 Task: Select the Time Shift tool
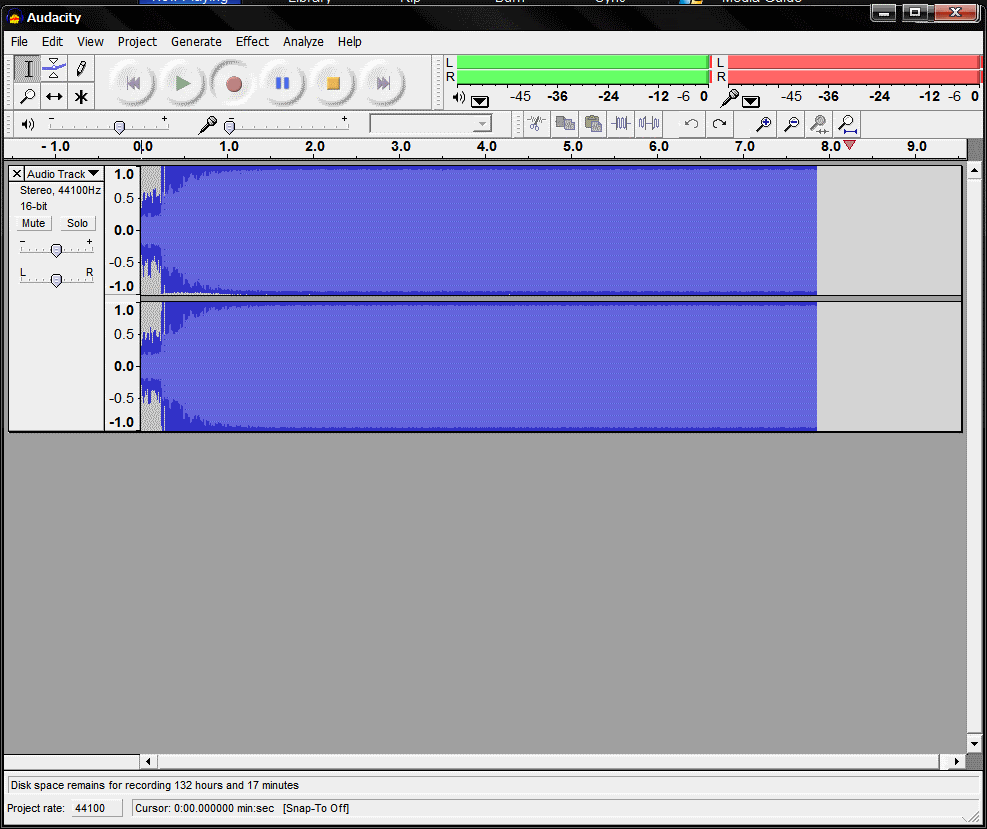coord(54,97)
